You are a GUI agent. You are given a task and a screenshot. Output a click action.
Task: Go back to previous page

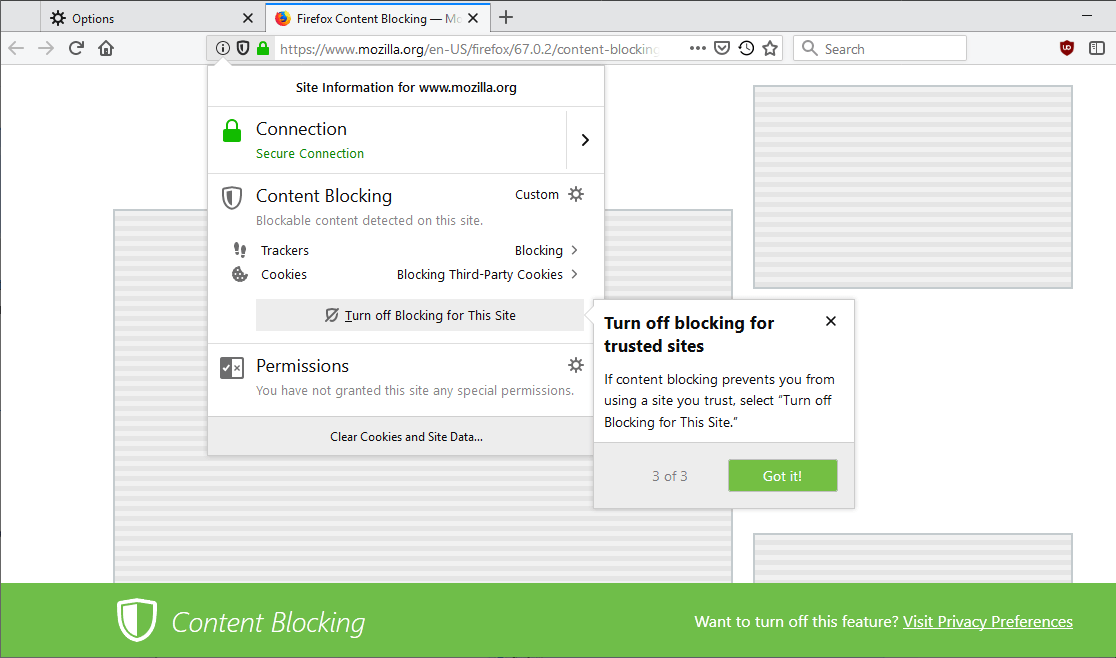[x=16, y=48]
